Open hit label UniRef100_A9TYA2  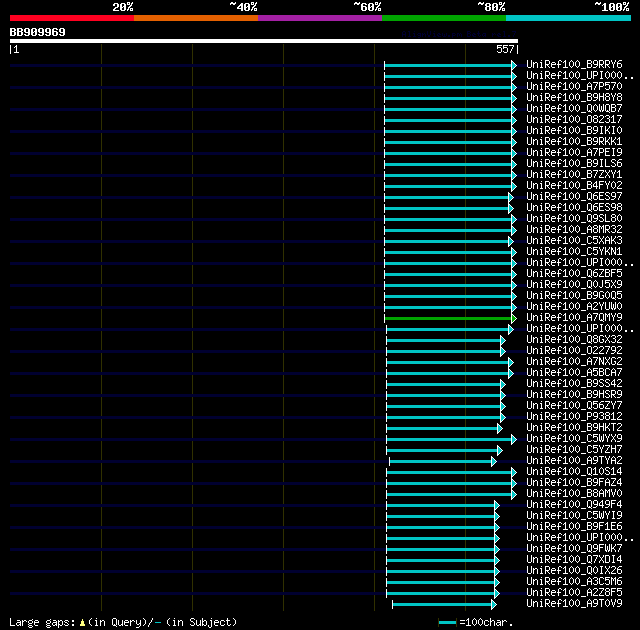coord(574,461)
